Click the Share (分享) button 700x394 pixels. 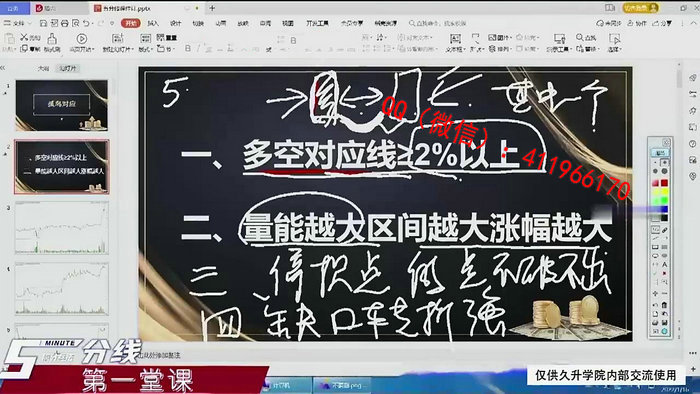[x=662, y=23]
